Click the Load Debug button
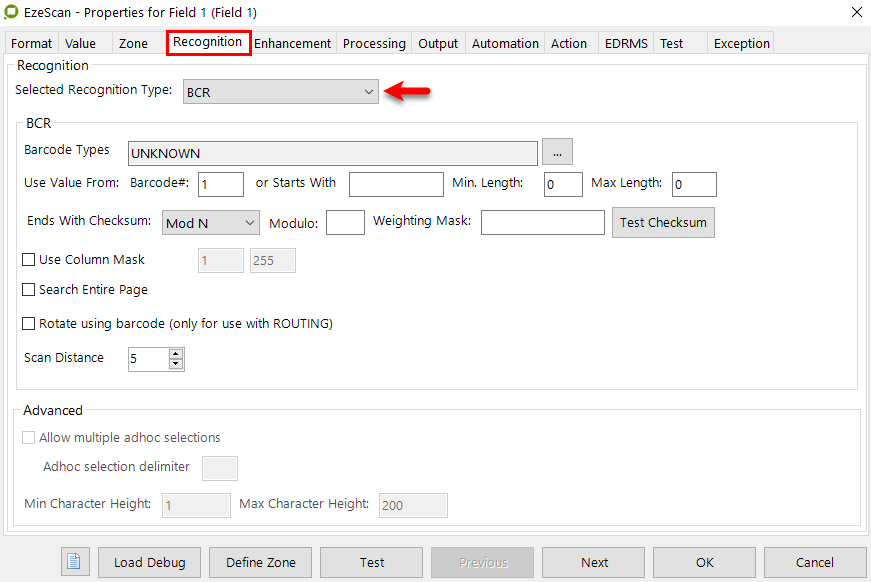 click(149, 562)
